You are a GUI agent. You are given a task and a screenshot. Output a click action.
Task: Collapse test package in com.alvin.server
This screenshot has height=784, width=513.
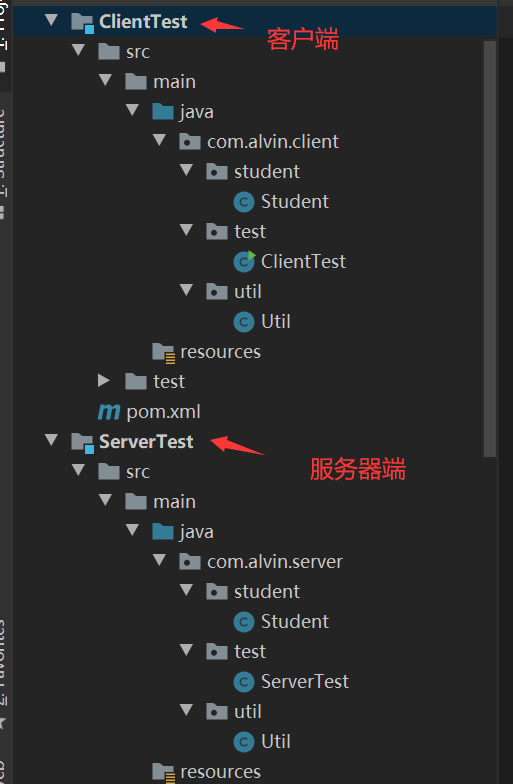coord(186,650)
